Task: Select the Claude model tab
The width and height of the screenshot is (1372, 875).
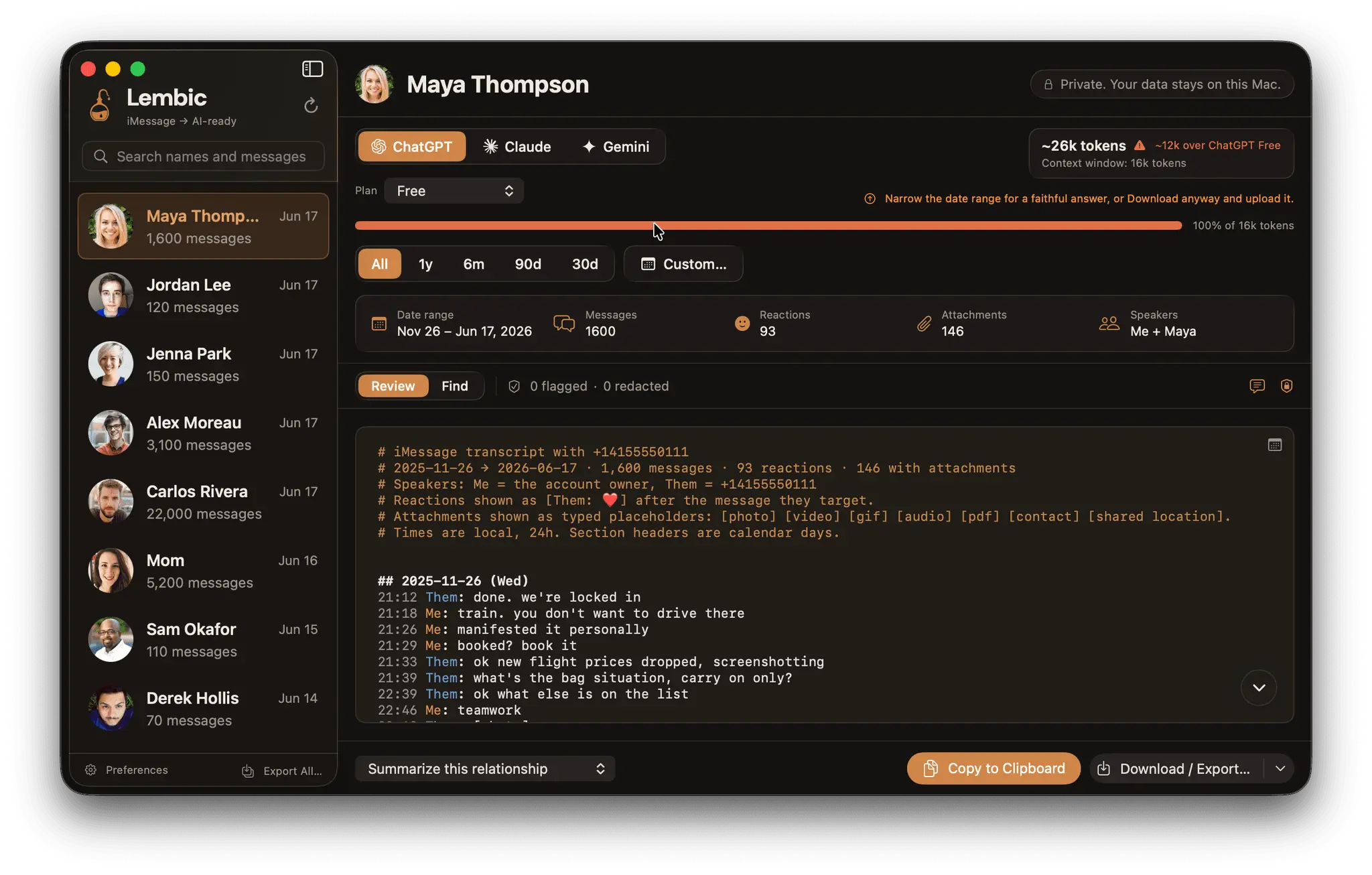Action: tap(517, 147)
